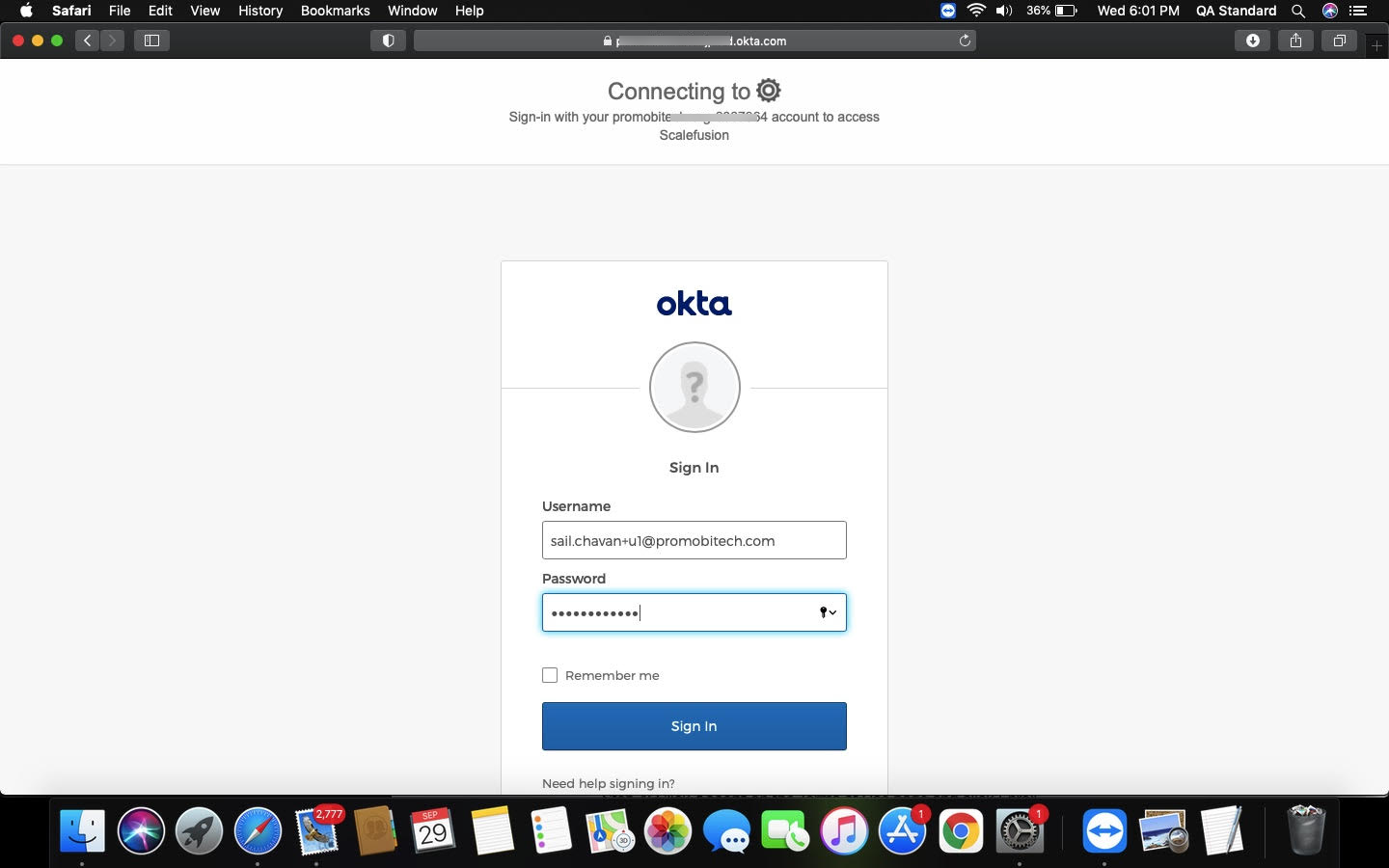The height and width of the screenshot is (868, 1389).
Task: Open the Apple menu
Action: coord(26,11)
